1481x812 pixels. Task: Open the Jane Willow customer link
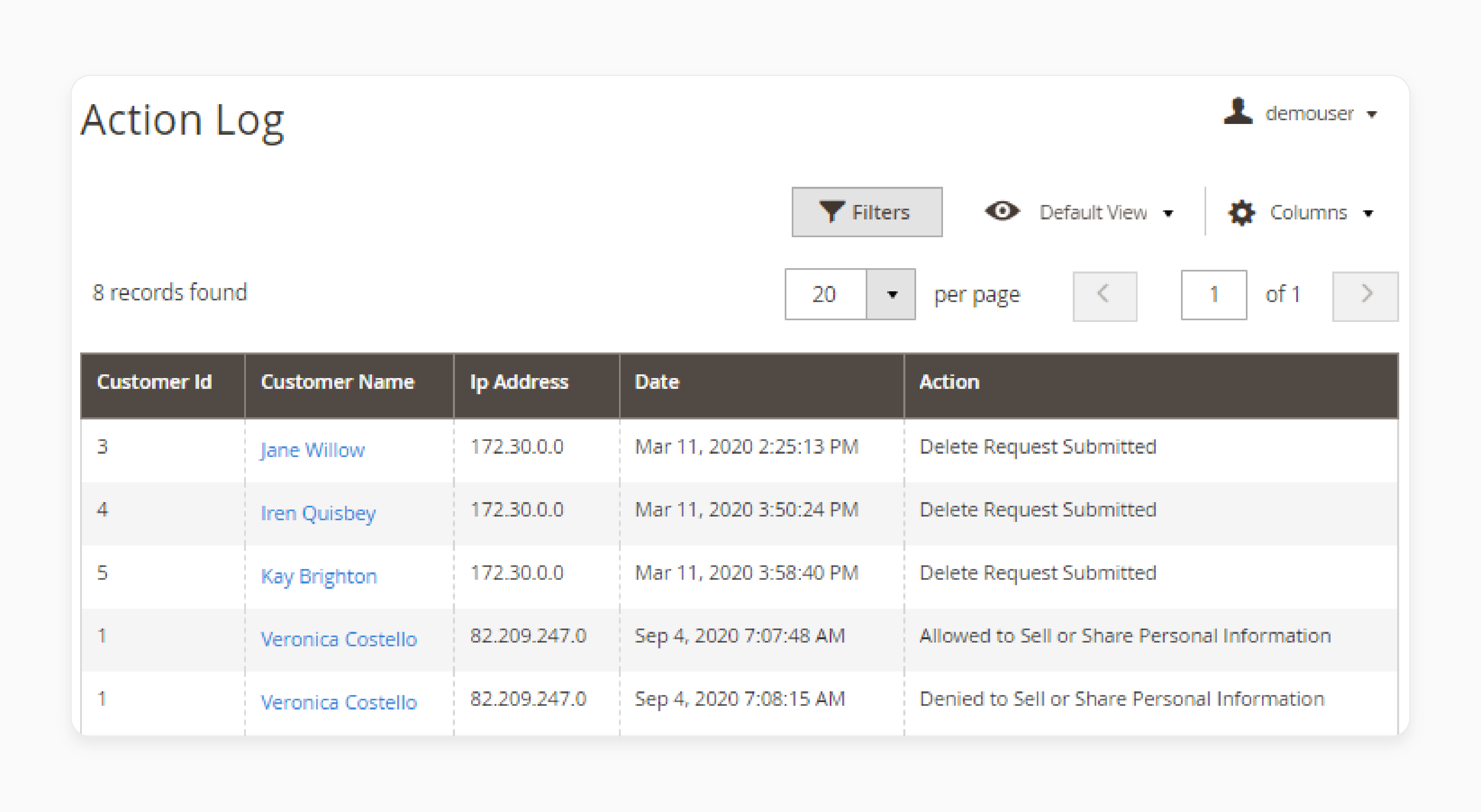(x=312, y=450)
